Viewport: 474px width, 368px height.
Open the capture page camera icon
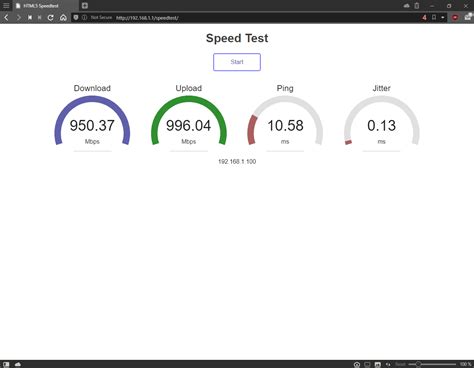coord(357,364)
